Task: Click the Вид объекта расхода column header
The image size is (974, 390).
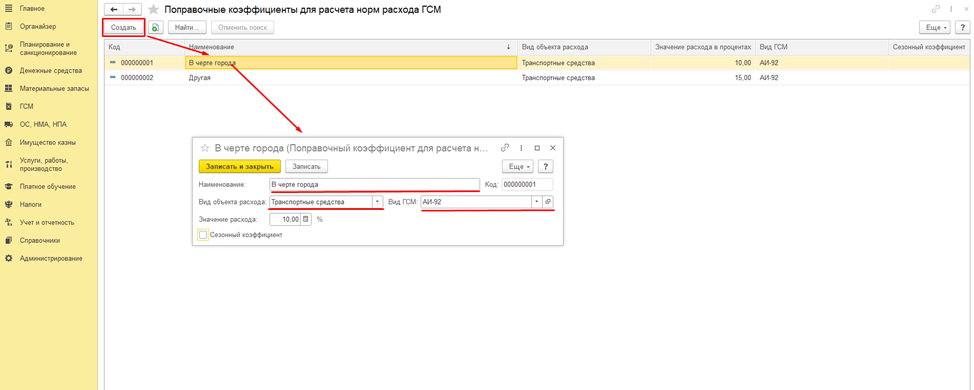Action: 585,47
